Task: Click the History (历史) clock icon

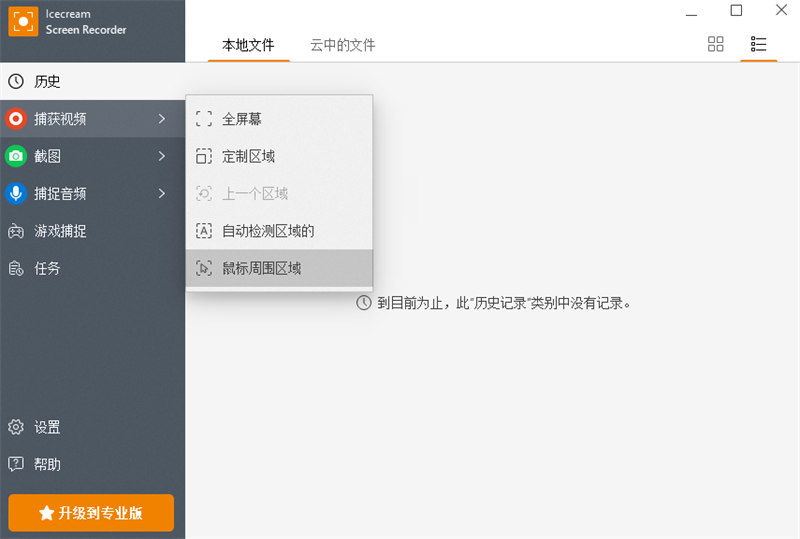Action: click(x=16, y=81)
